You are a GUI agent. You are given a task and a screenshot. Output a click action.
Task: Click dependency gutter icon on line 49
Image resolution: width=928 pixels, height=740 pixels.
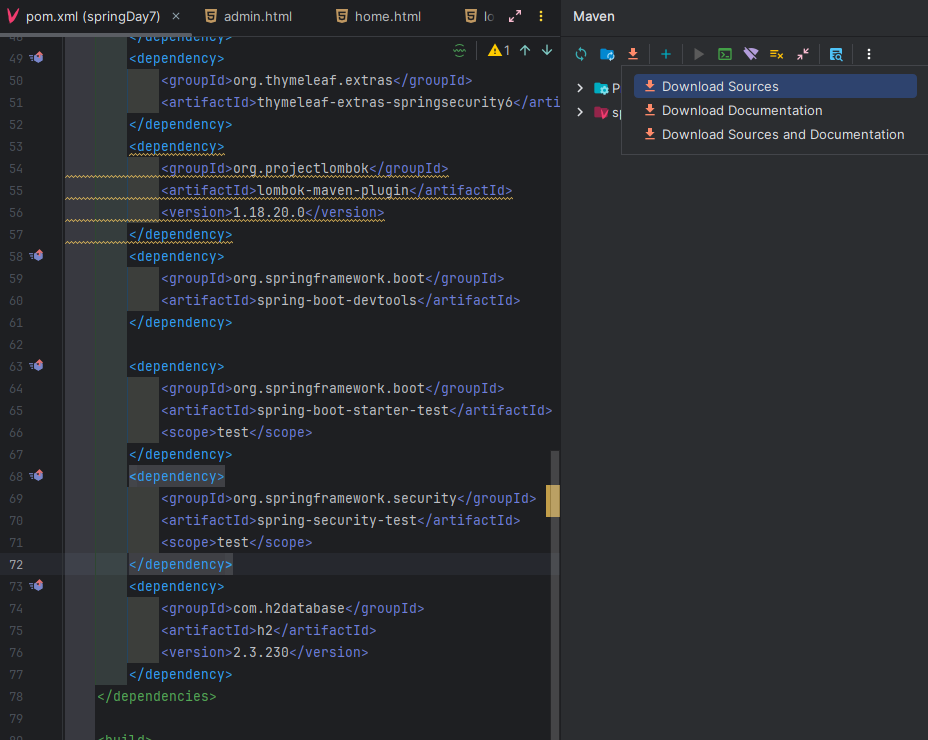36,57
